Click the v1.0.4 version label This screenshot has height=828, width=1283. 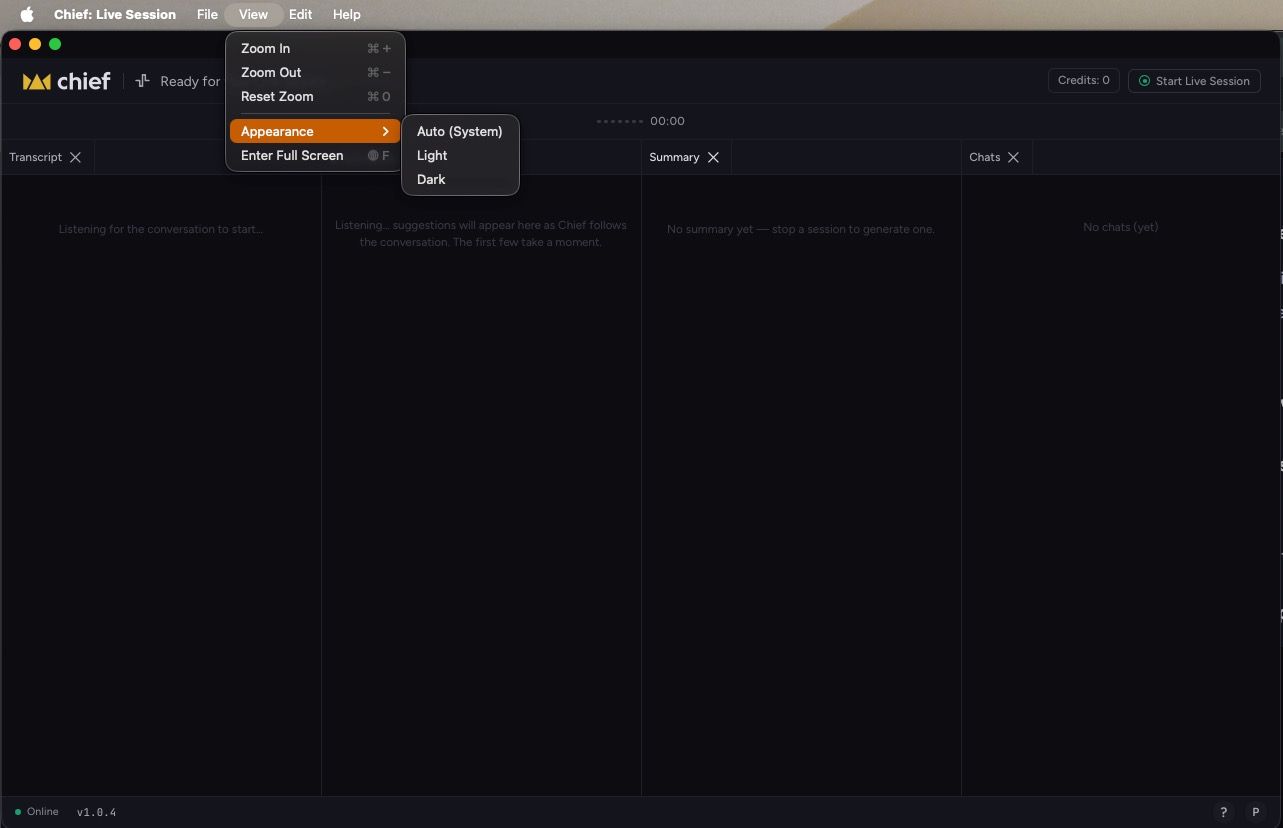point(96,812)
